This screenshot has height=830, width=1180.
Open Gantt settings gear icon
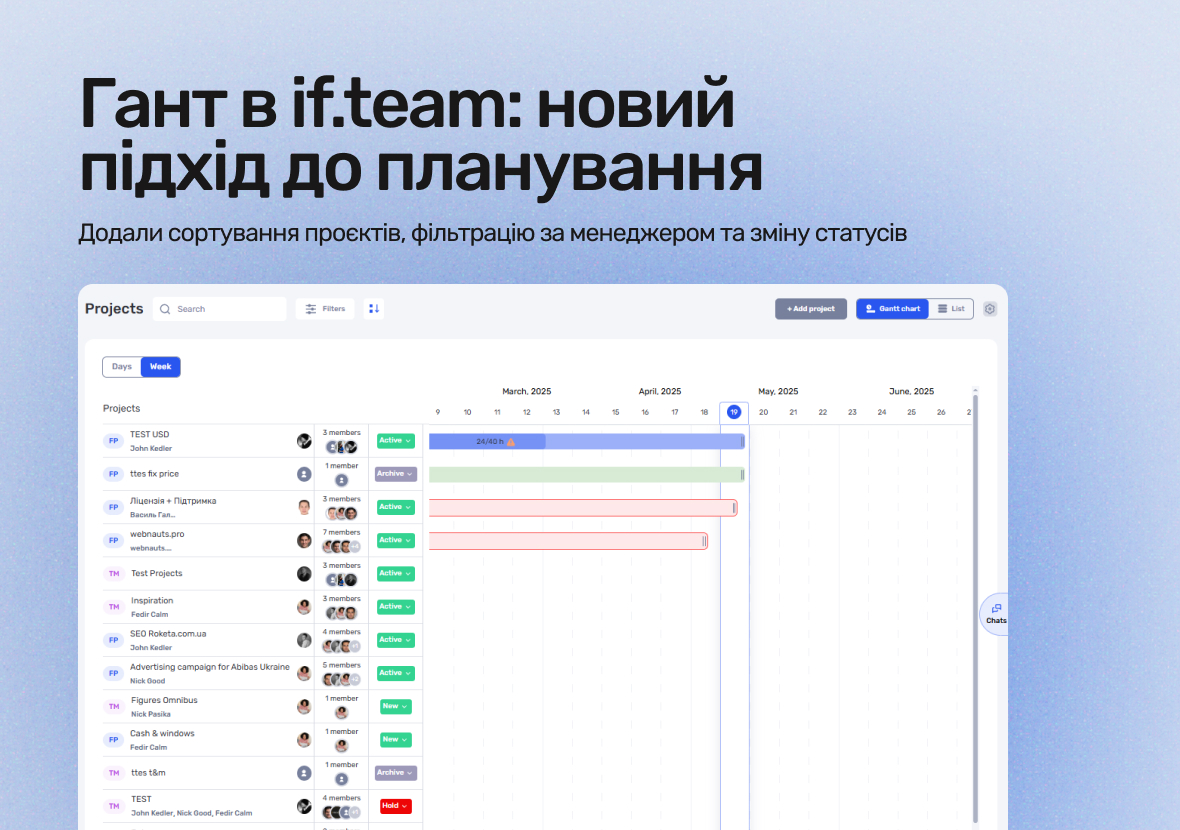990,309
